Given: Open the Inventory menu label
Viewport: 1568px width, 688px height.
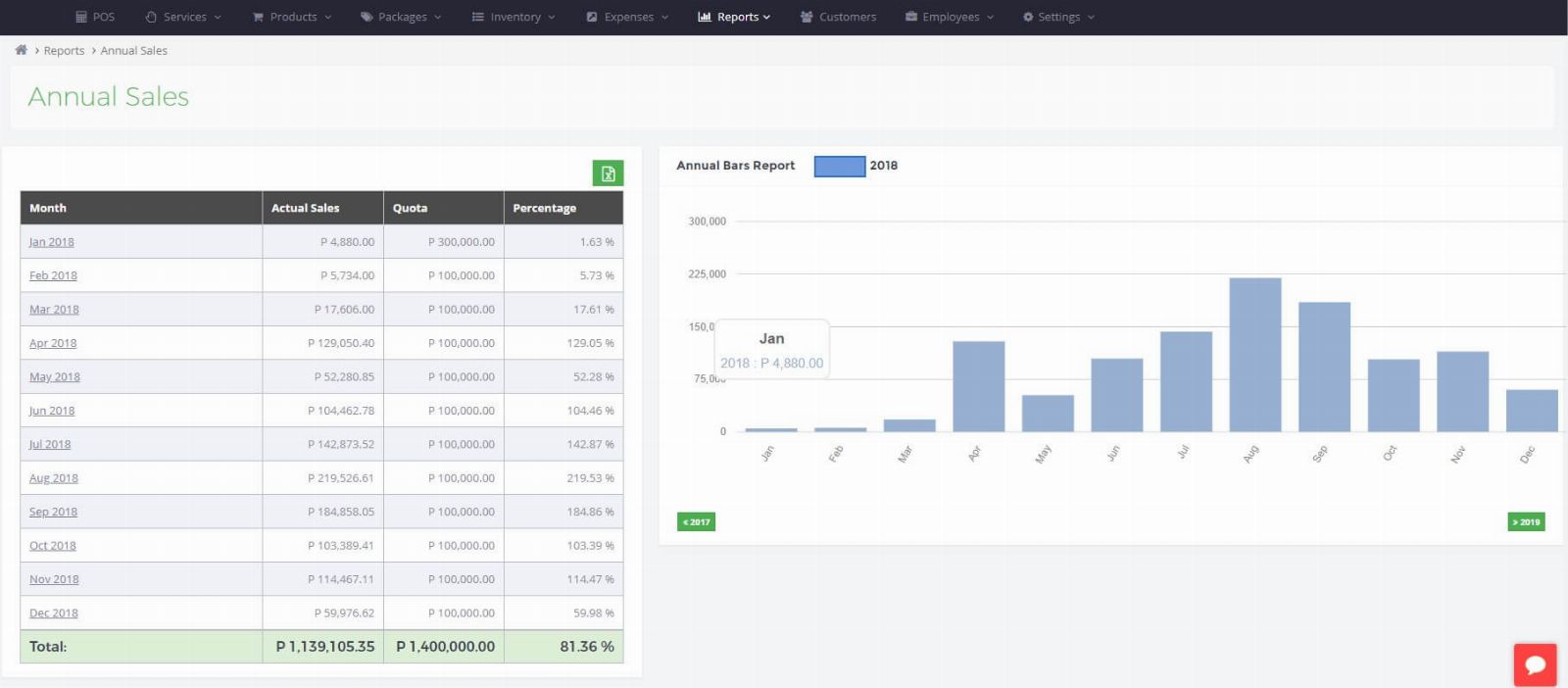Looking at the screenshot, I should point(515,17).
